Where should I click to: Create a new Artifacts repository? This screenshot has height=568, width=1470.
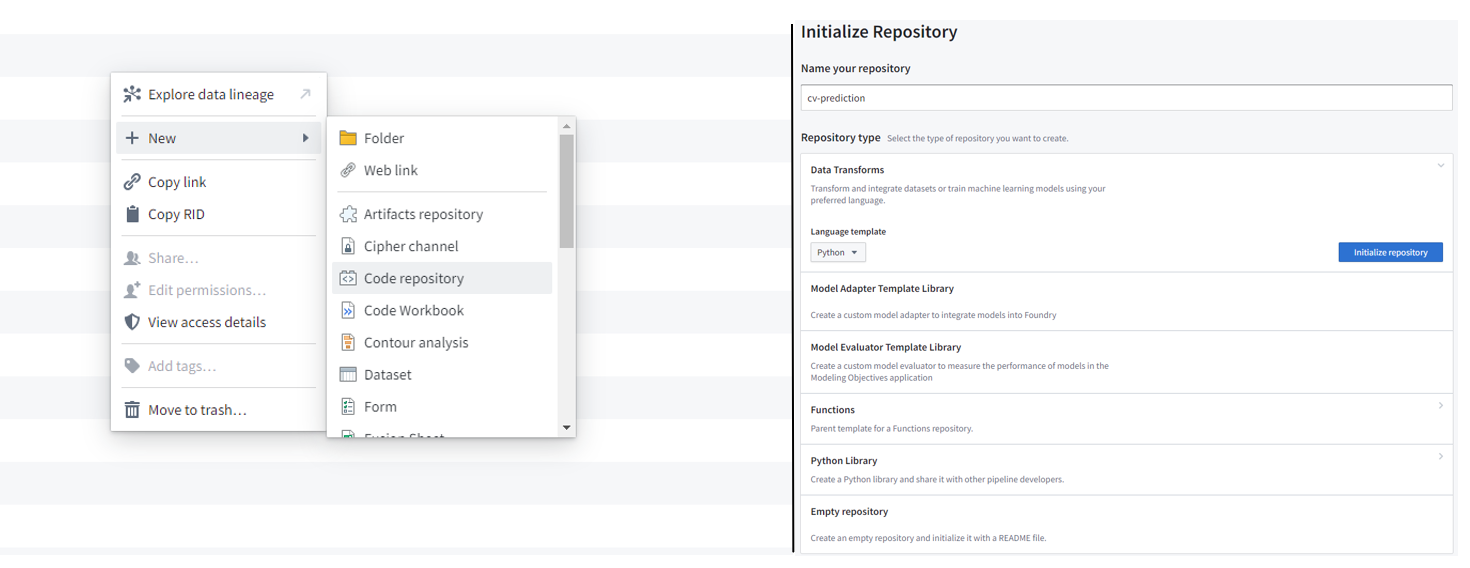442,214
